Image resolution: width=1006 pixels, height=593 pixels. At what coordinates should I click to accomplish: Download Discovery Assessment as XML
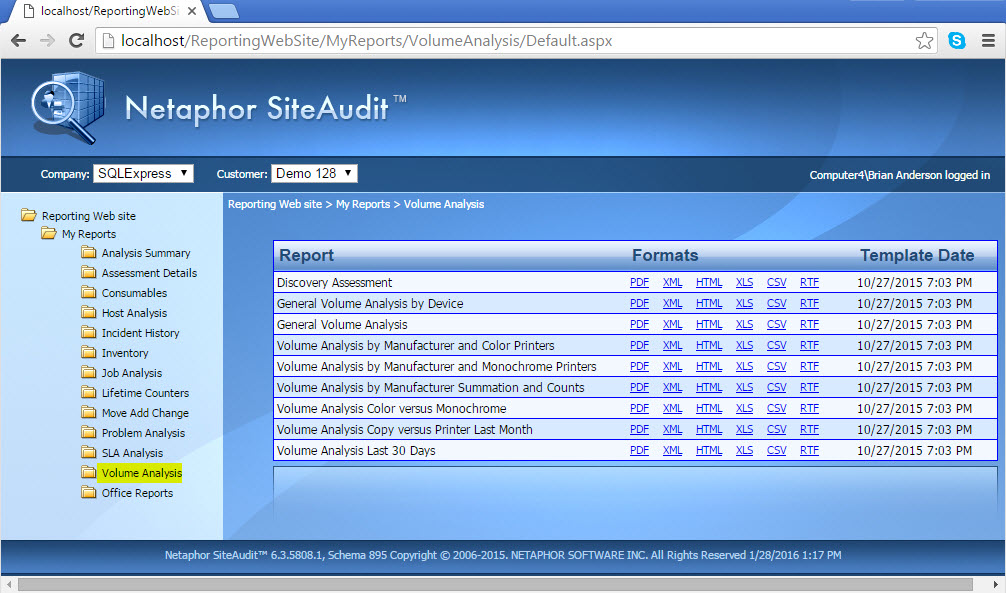(x=672, y=282)
